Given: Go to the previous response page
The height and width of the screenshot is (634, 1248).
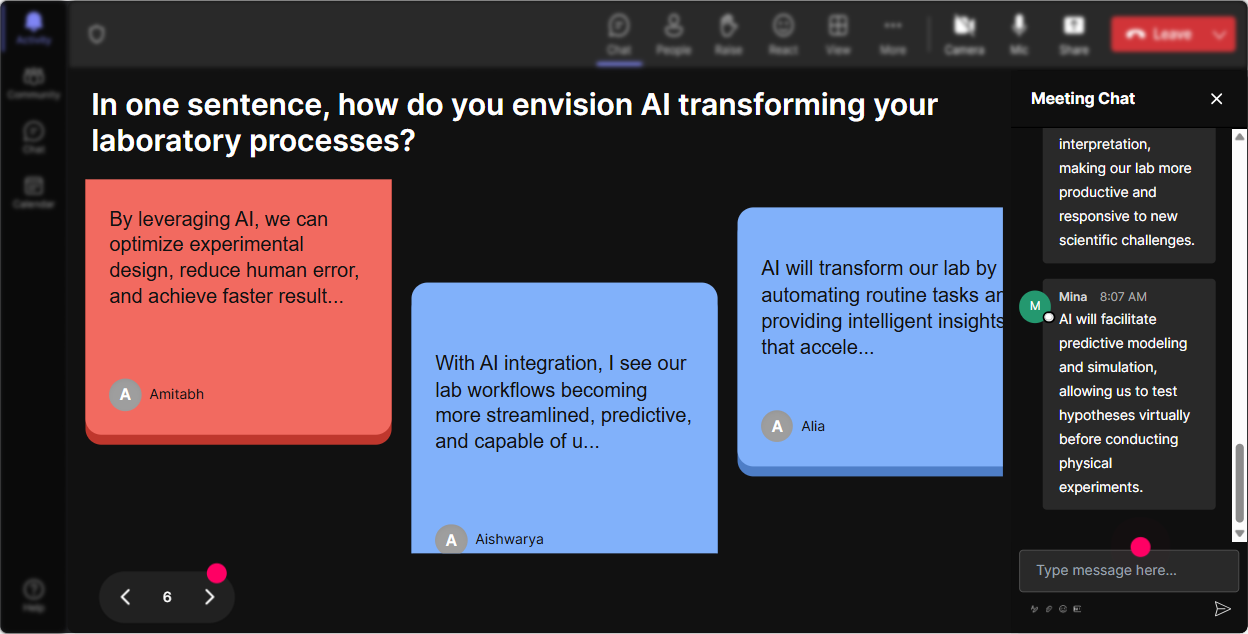Looking at the screenshot, I should tap(125, 597).
